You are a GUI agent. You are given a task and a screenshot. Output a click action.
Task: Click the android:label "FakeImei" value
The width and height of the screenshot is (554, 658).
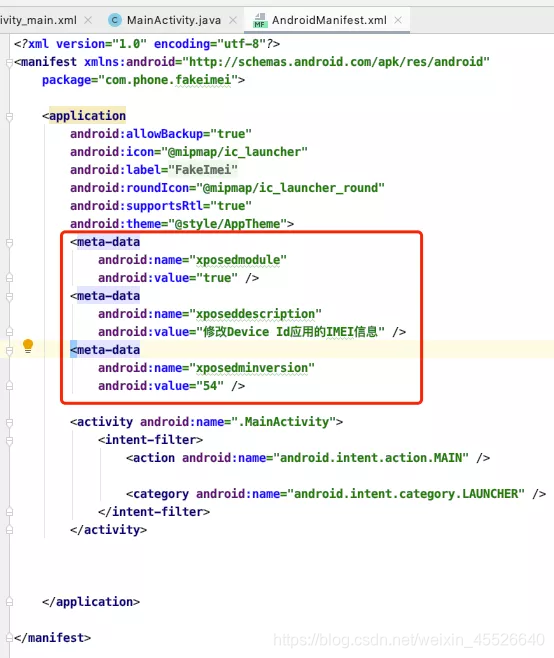pyautogui.click(x=203, y=170)
